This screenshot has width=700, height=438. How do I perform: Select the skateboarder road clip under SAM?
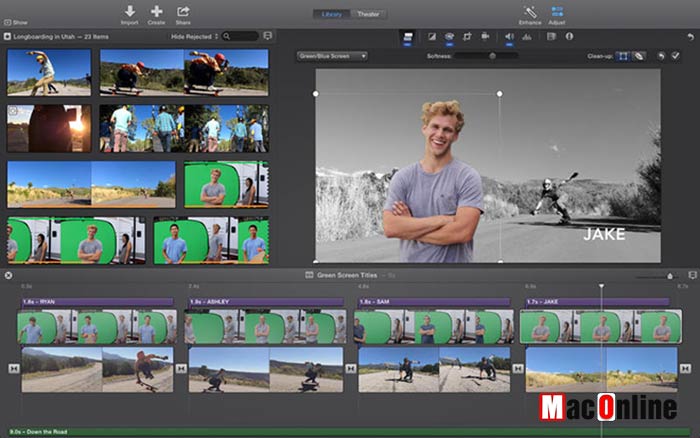434,370
